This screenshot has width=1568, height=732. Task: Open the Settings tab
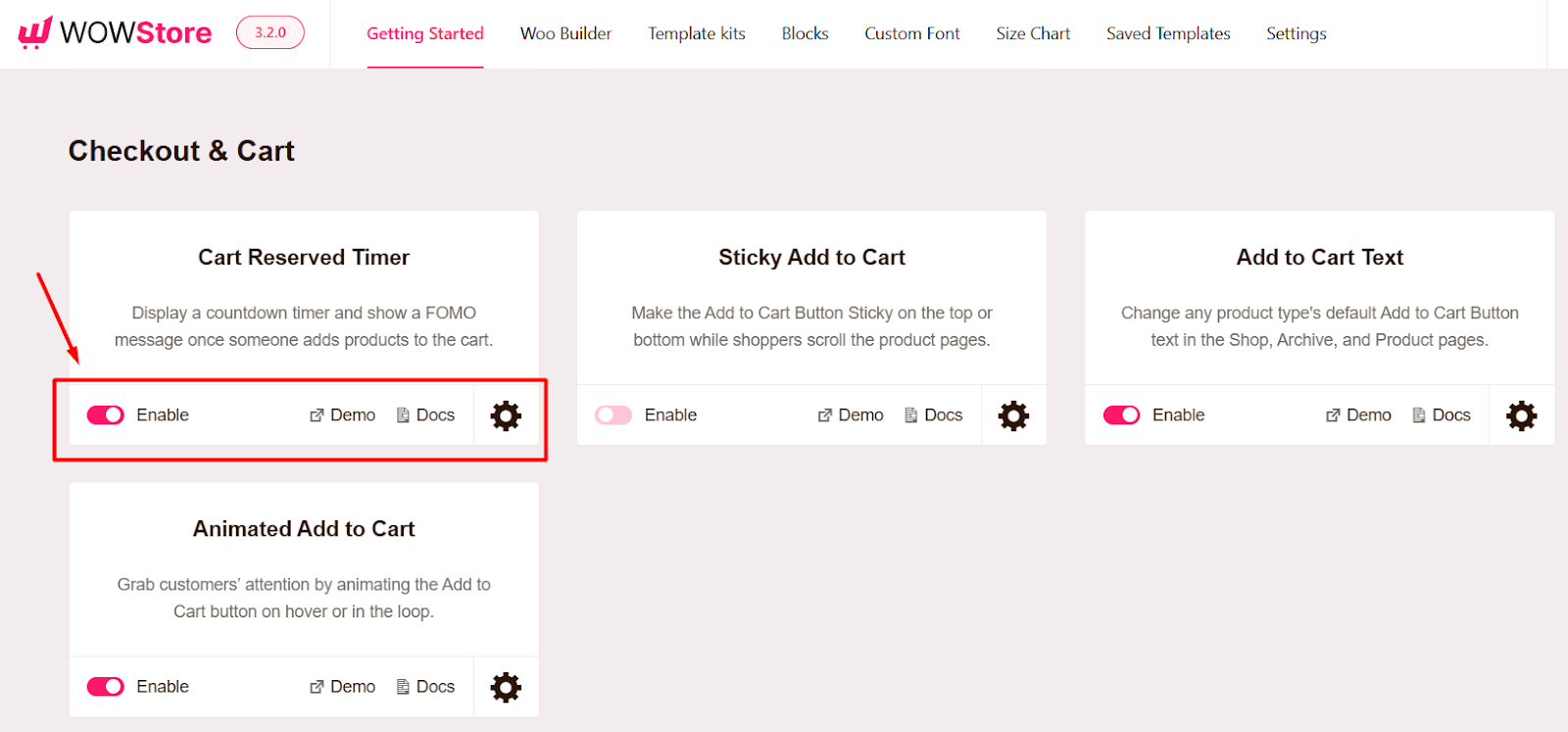1295,32
